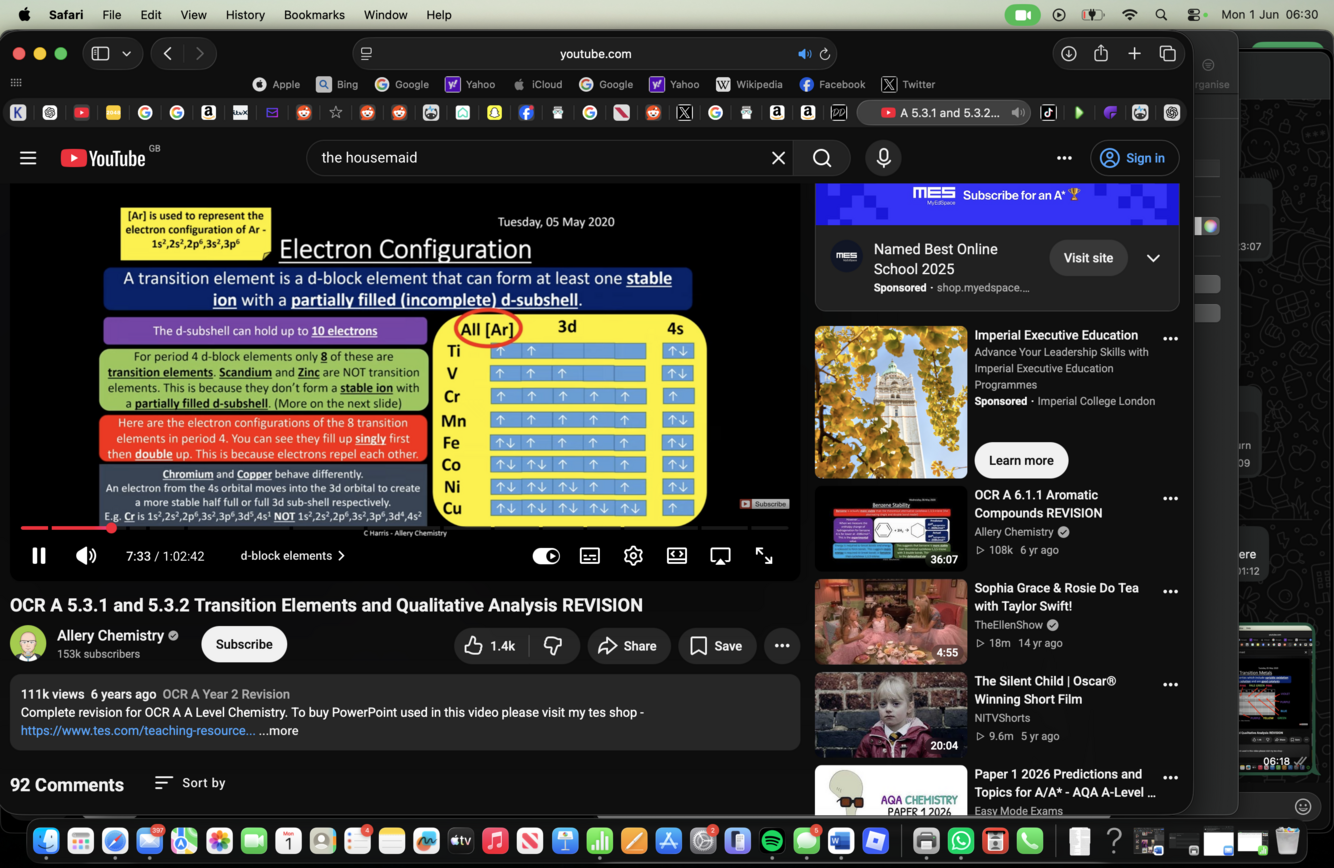Open the Wikipedia favourites bookmark
This screenshot has height=868, width=1334.
click(x=749, y=85)
